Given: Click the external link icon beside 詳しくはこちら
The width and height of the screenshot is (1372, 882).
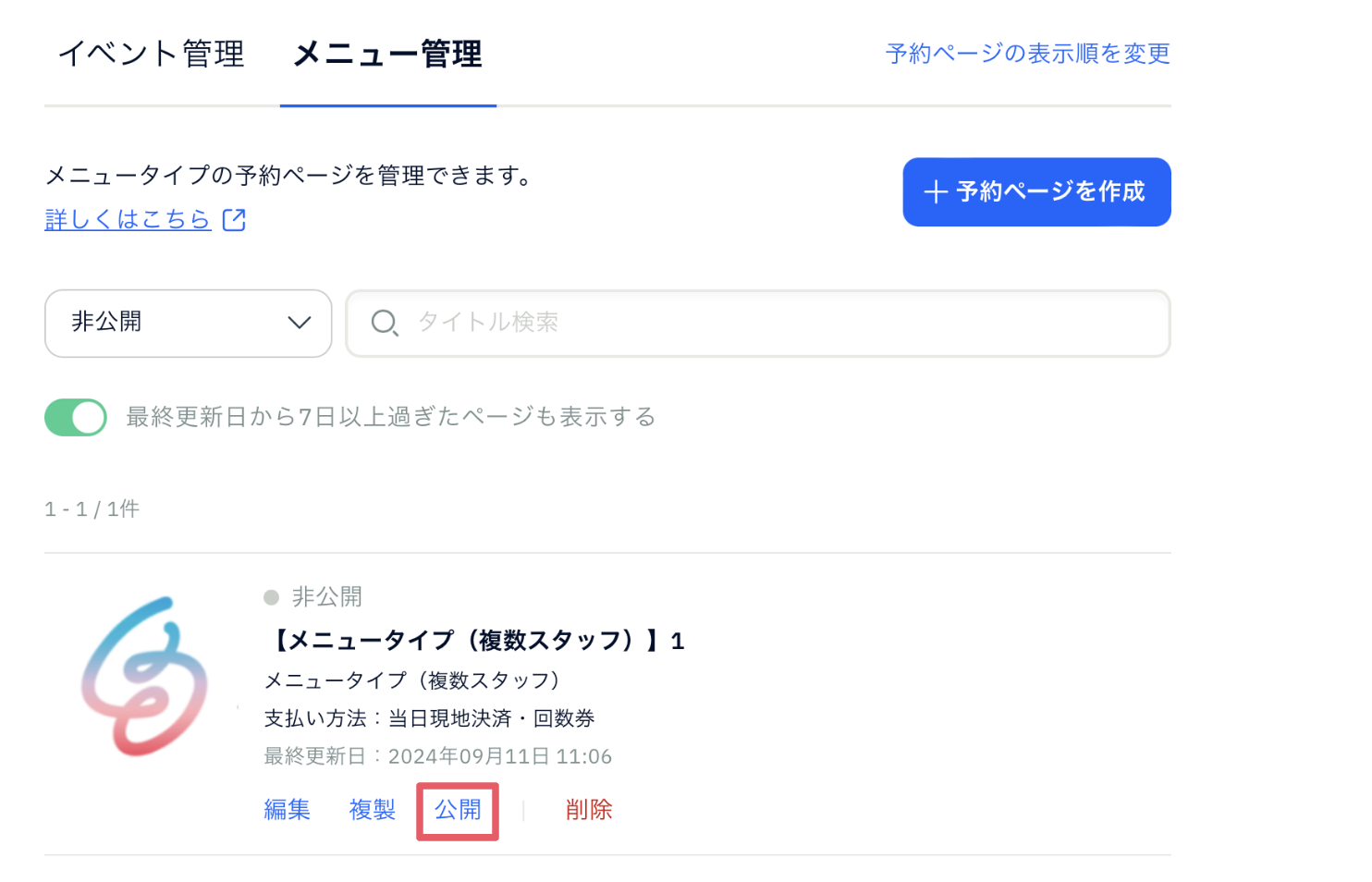Looking at the screenshot, I should click(x=235, y=220).
